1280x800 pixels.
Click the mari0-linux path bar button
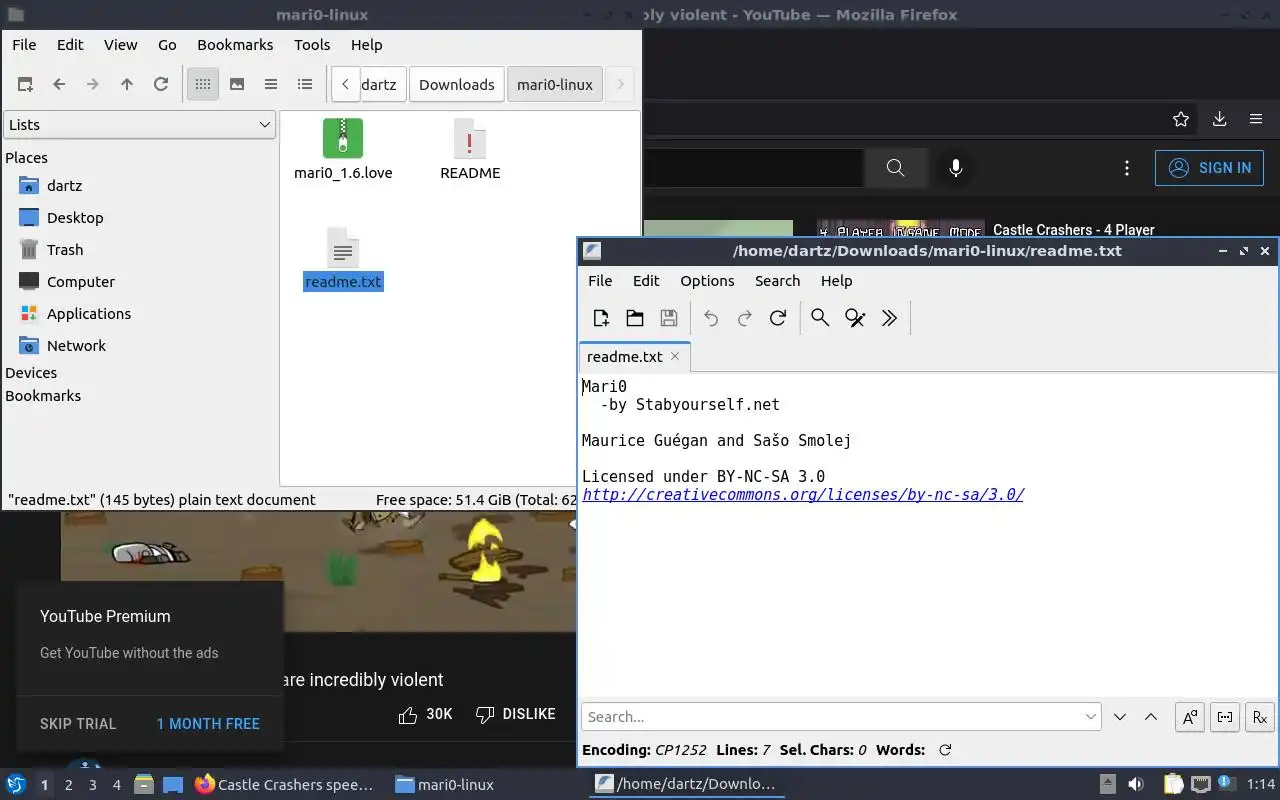point(555,85)
